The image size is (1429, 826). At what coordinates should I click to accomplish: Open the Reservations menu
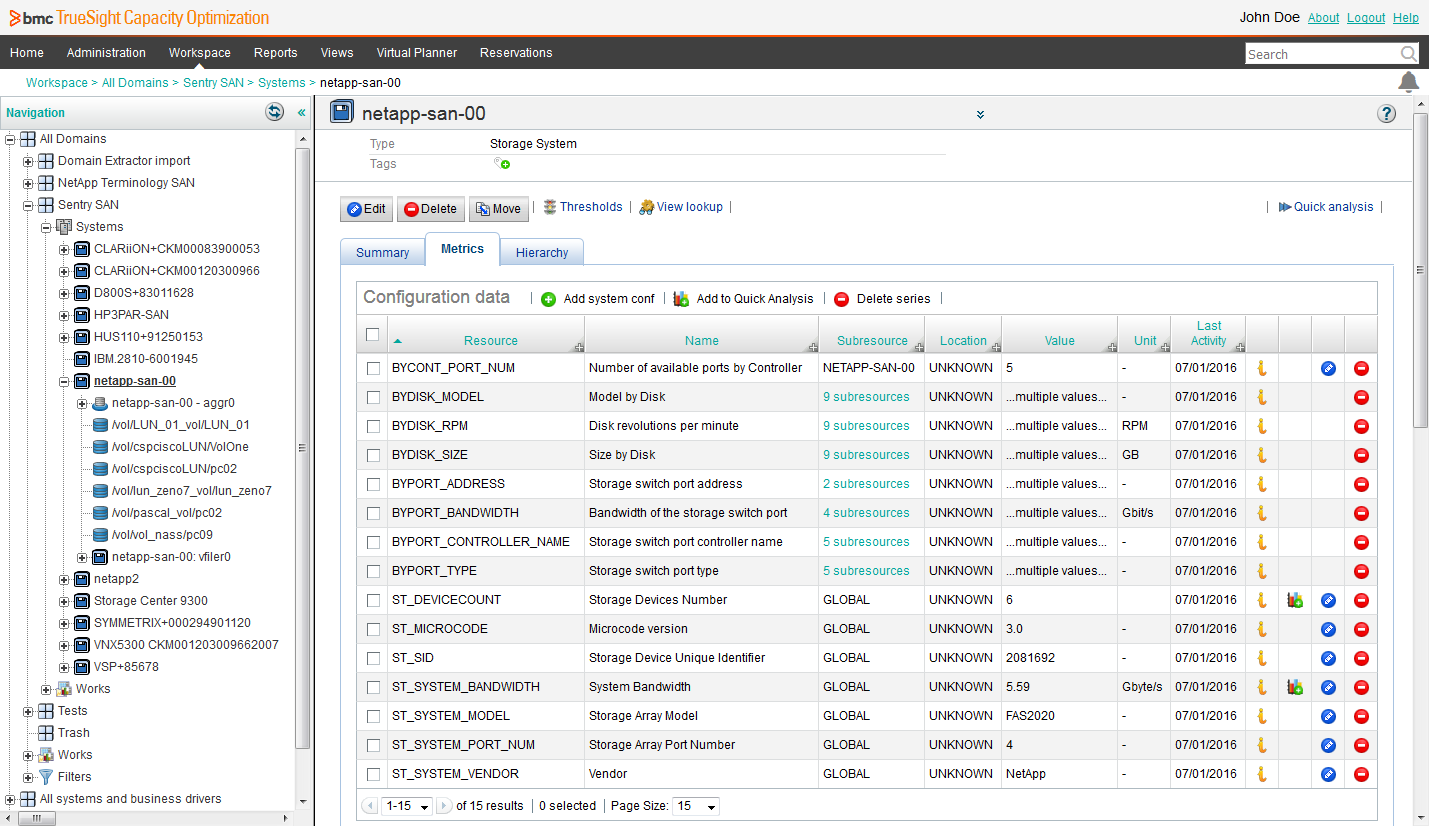[x=516, y=53]
